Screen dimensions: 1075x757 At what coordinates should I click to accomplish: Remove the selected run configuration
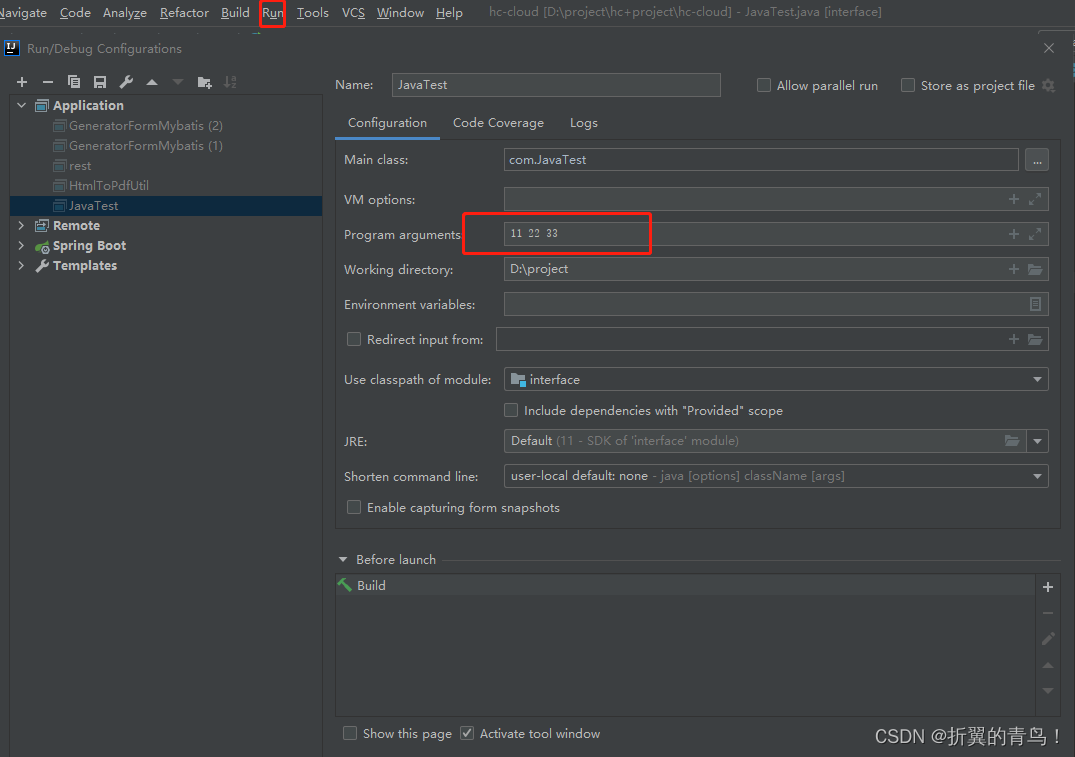[47, 82]
